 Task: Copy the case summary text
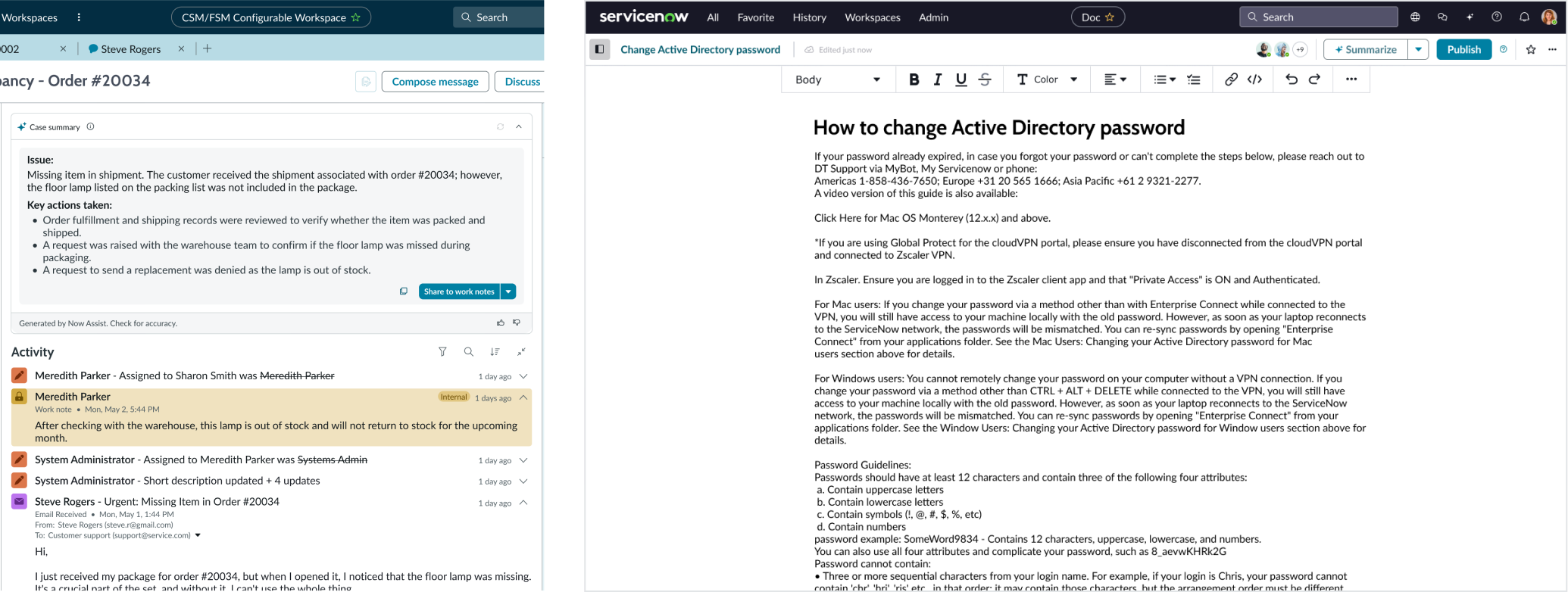click(x=404, y=291)
